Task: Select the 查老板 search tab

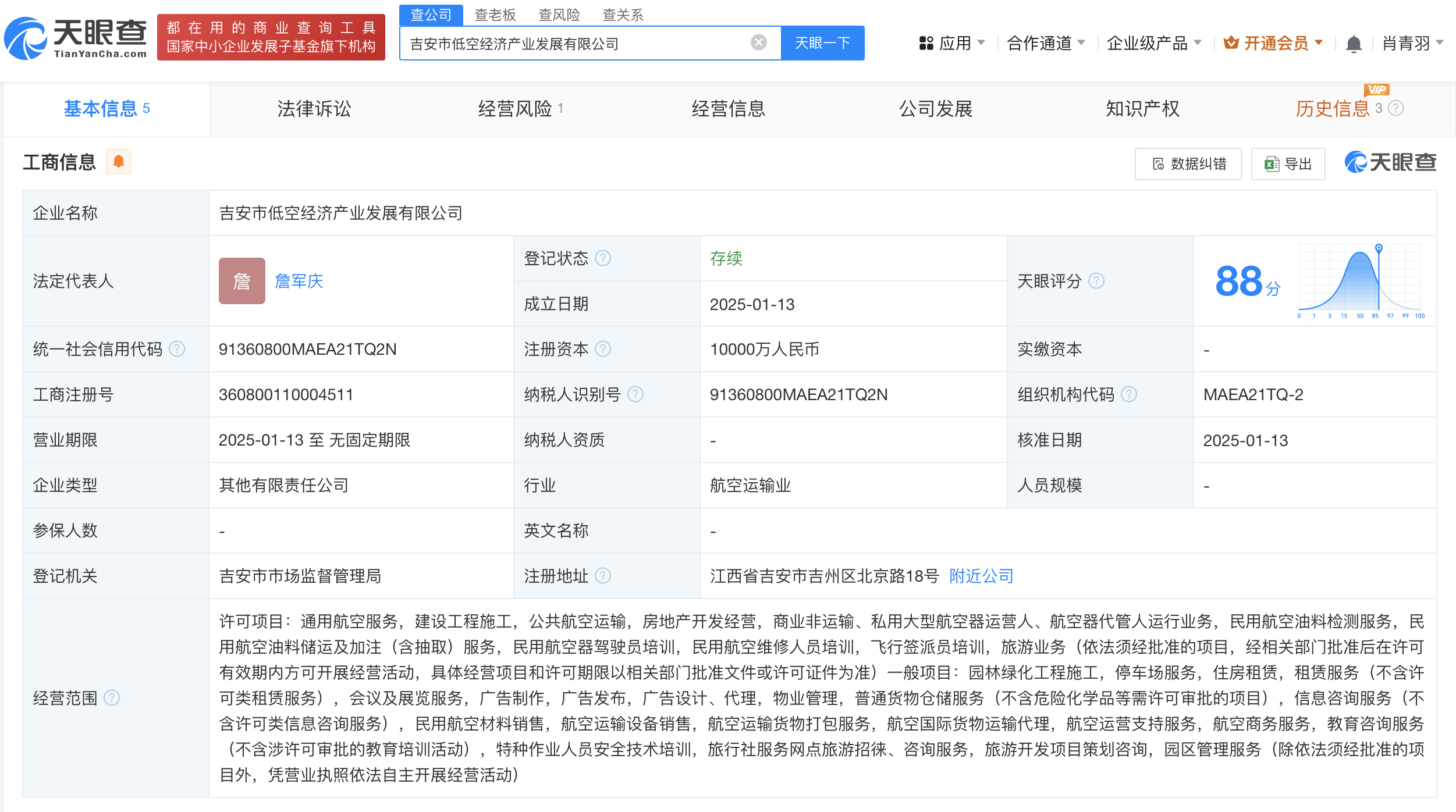Action: tap(495, 15)
